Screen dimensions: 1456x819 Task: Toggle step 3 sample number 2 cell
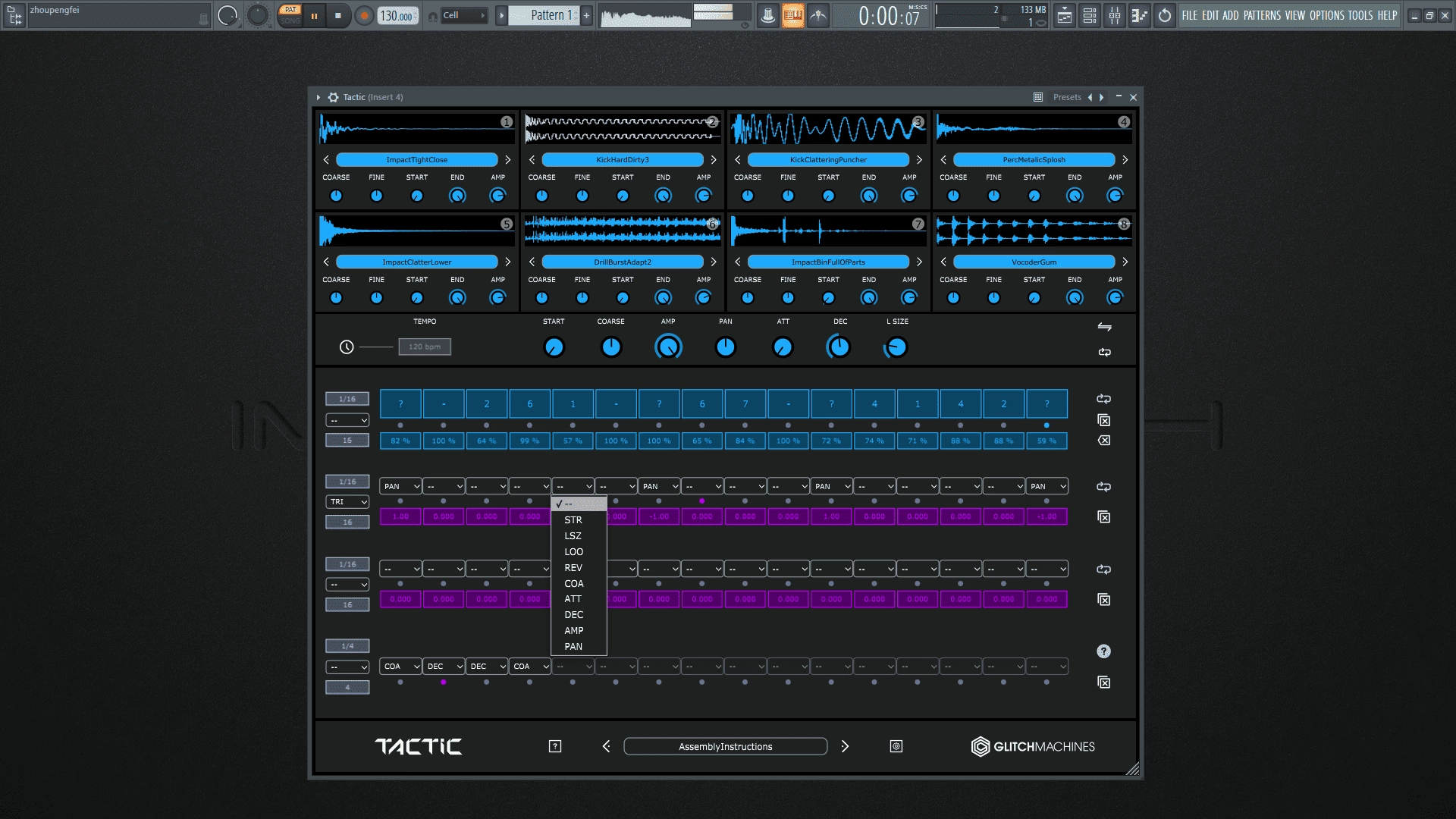(487, 404)
